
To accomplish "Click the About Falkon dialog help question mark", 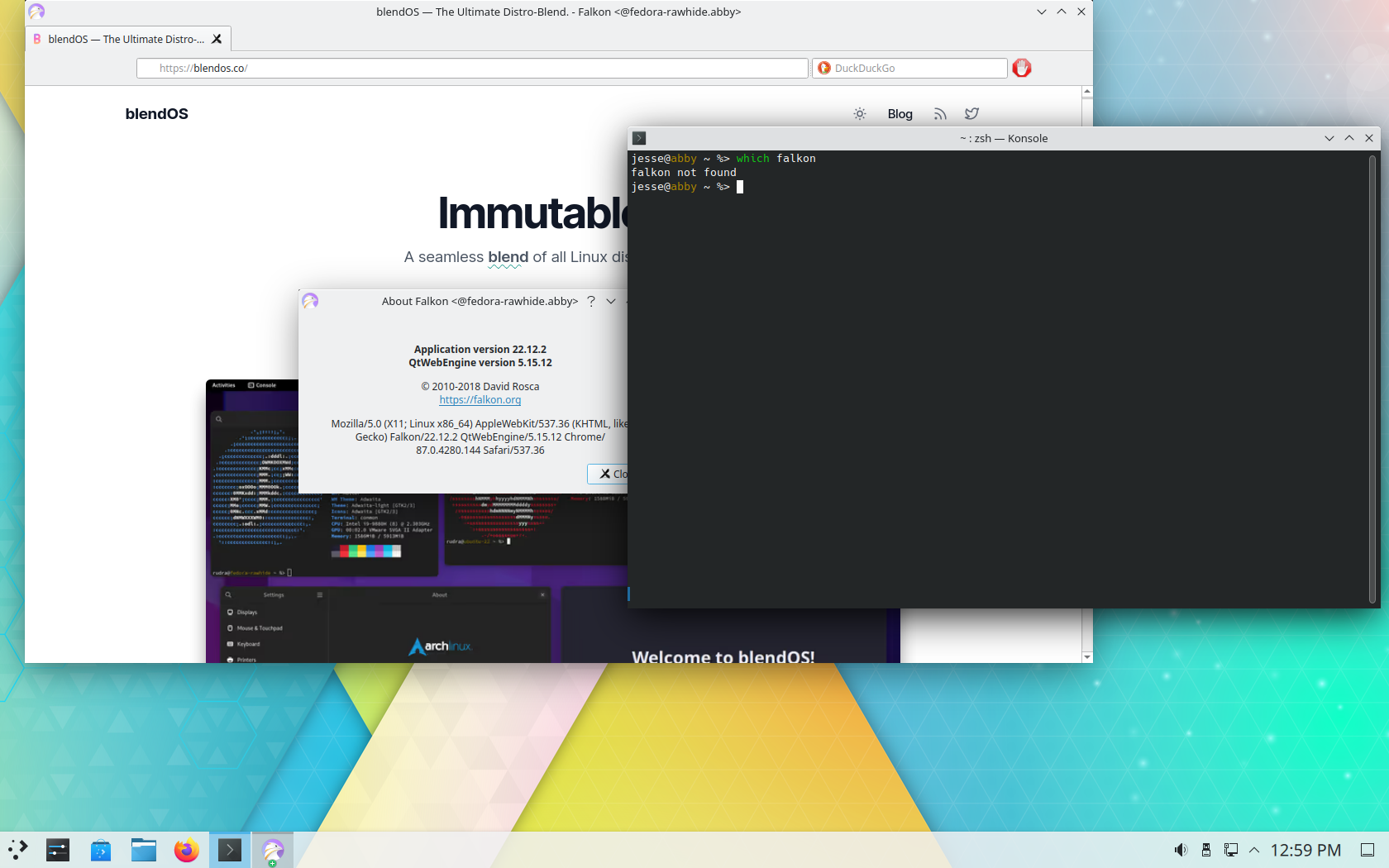I will 590,301.
